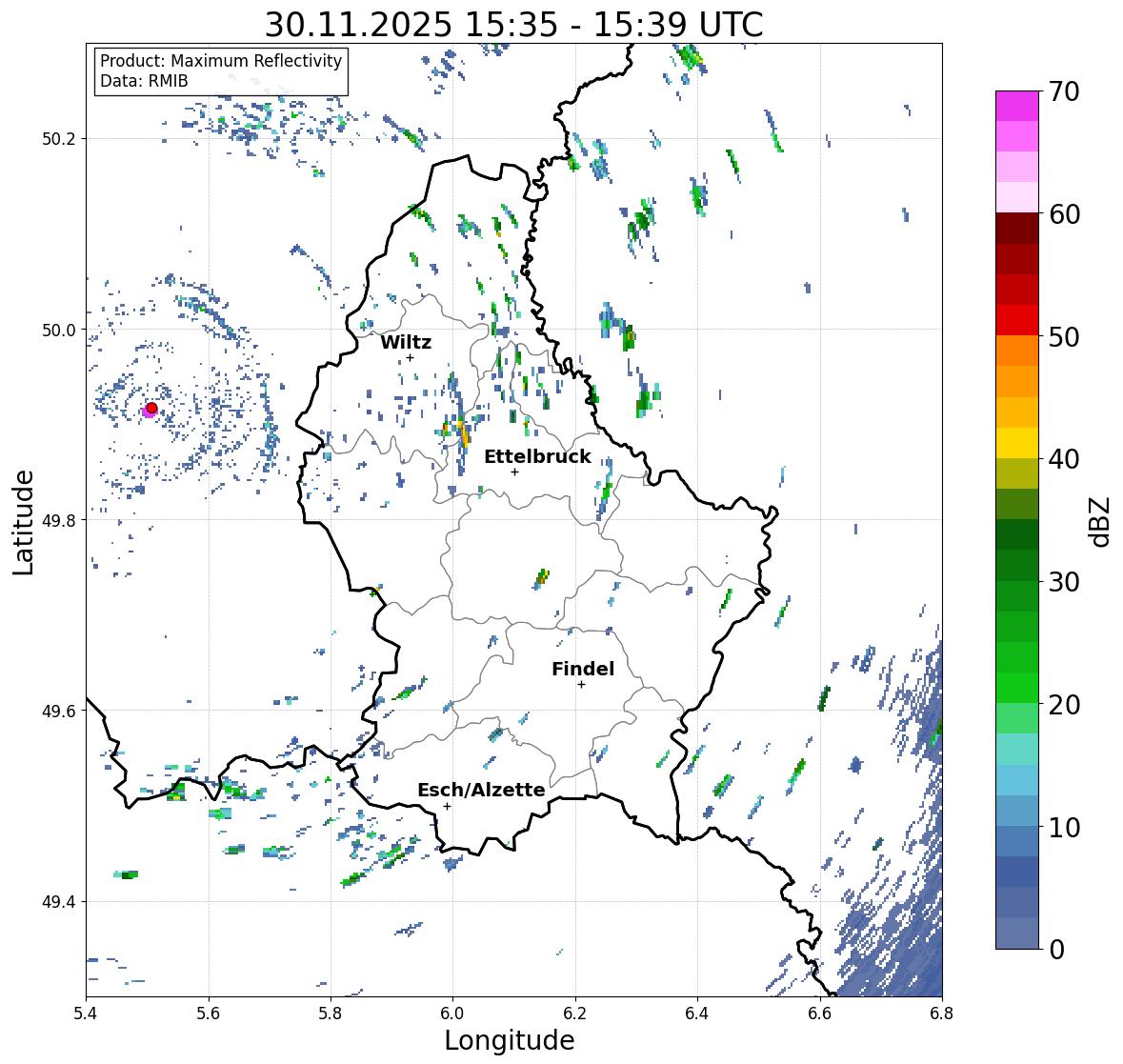This screenshot has height=1064, width=1123.
Task: Click the 'dBZ' colorbar label
Action: [1101, 521]
